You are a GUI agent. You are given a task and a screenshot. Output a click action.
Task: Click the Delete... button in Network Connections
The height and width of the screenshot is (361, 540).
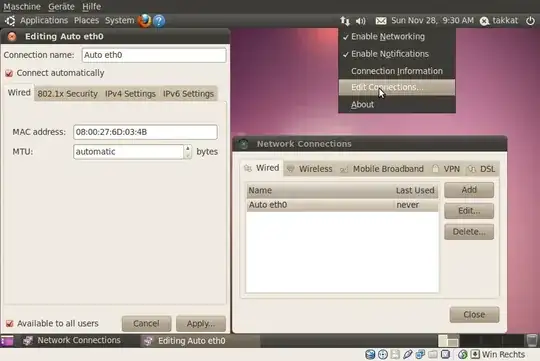click(x=469, y=232)
